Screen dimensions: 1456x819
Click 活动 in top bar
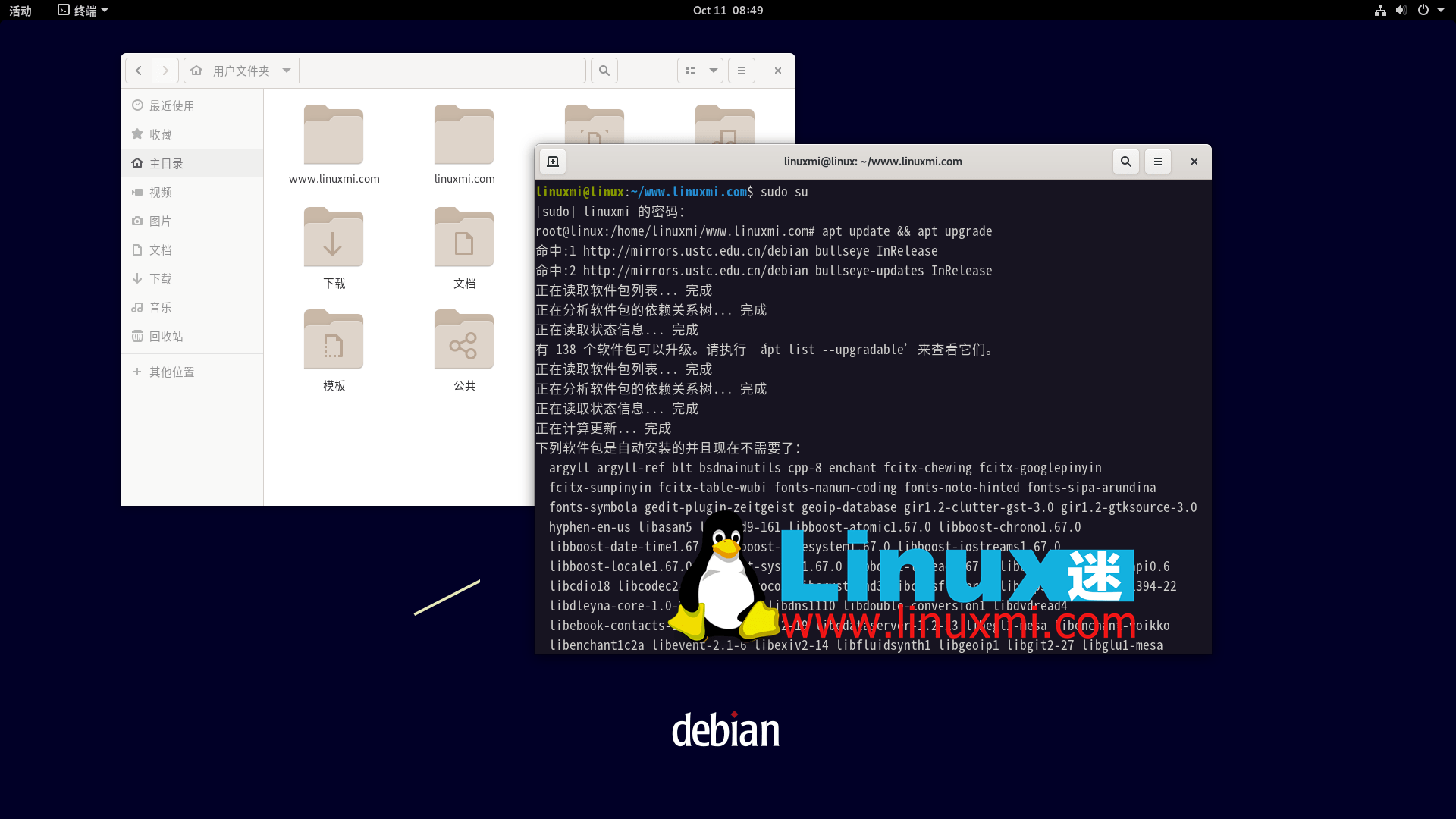coord(20,11)
